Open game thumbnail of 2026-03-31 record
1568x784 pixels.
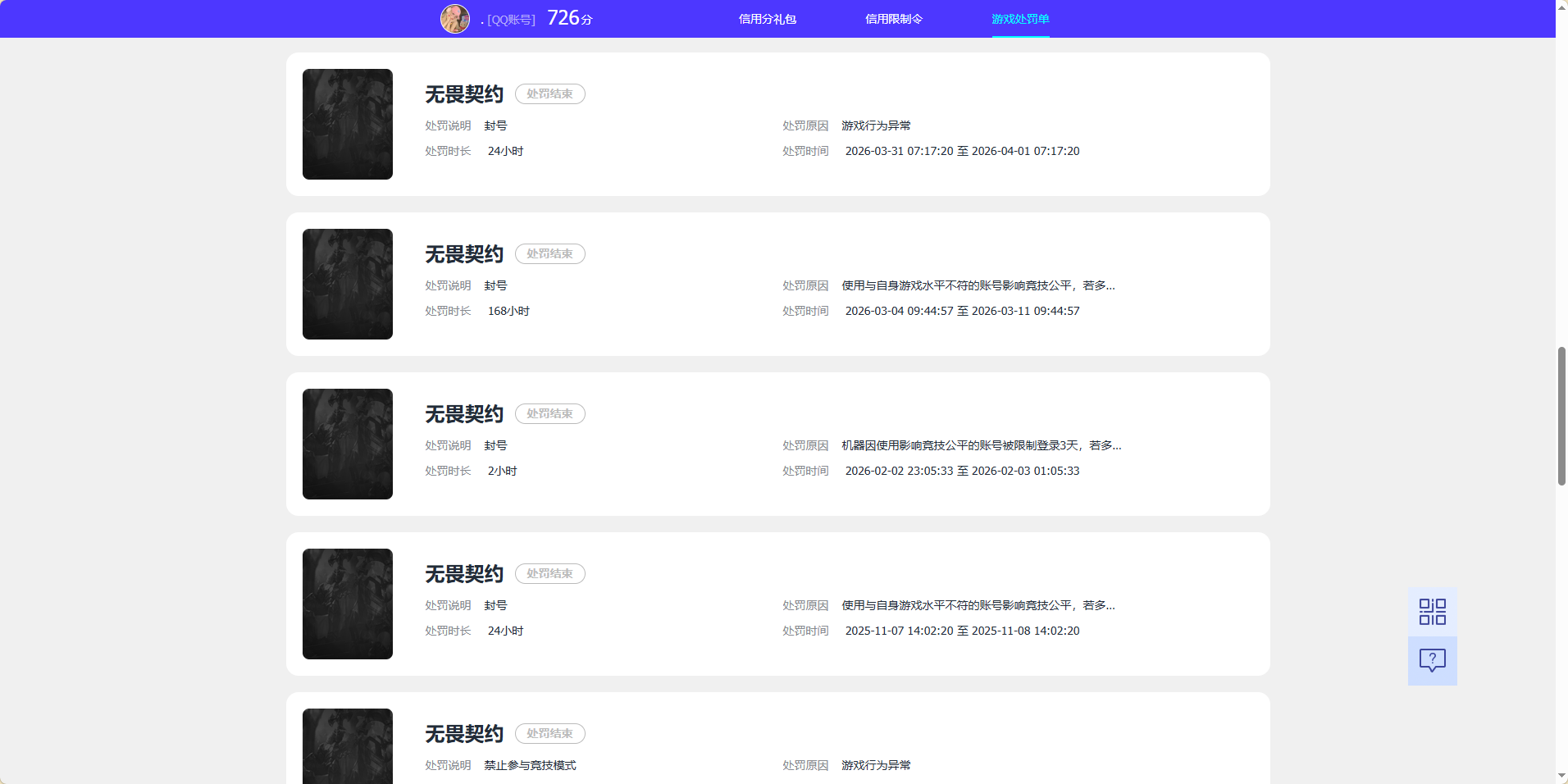[x=348, y=124]
